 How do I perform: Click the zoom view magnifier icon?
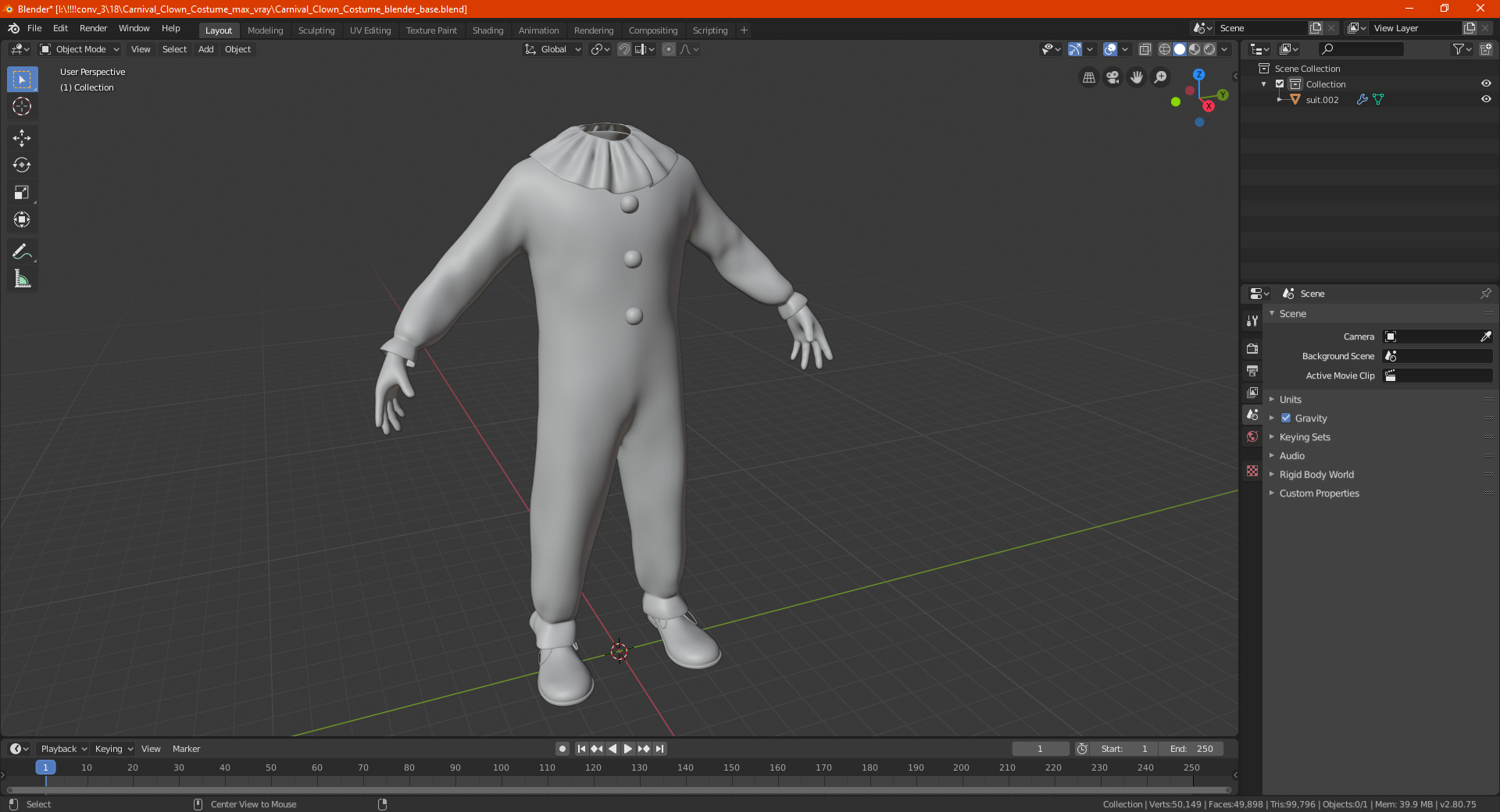click(1161, 77)
